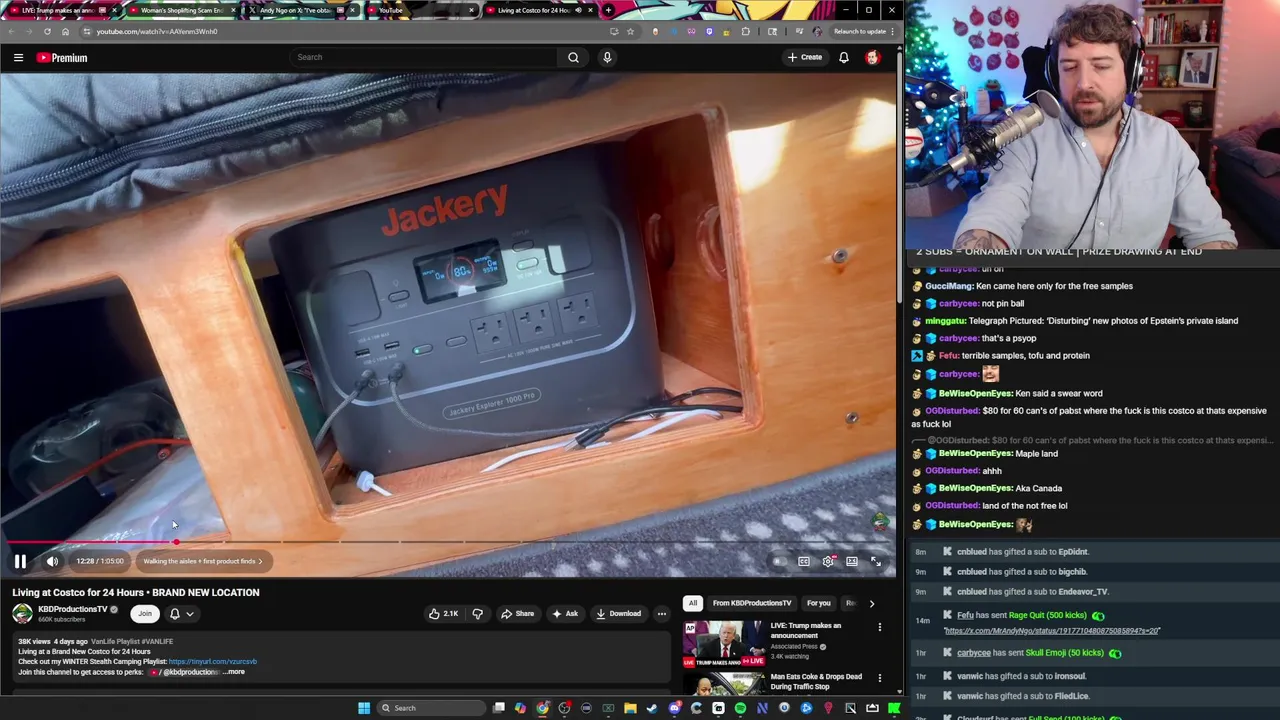Share the Costco video
The image size is (1280, 720).
point(518,614)
